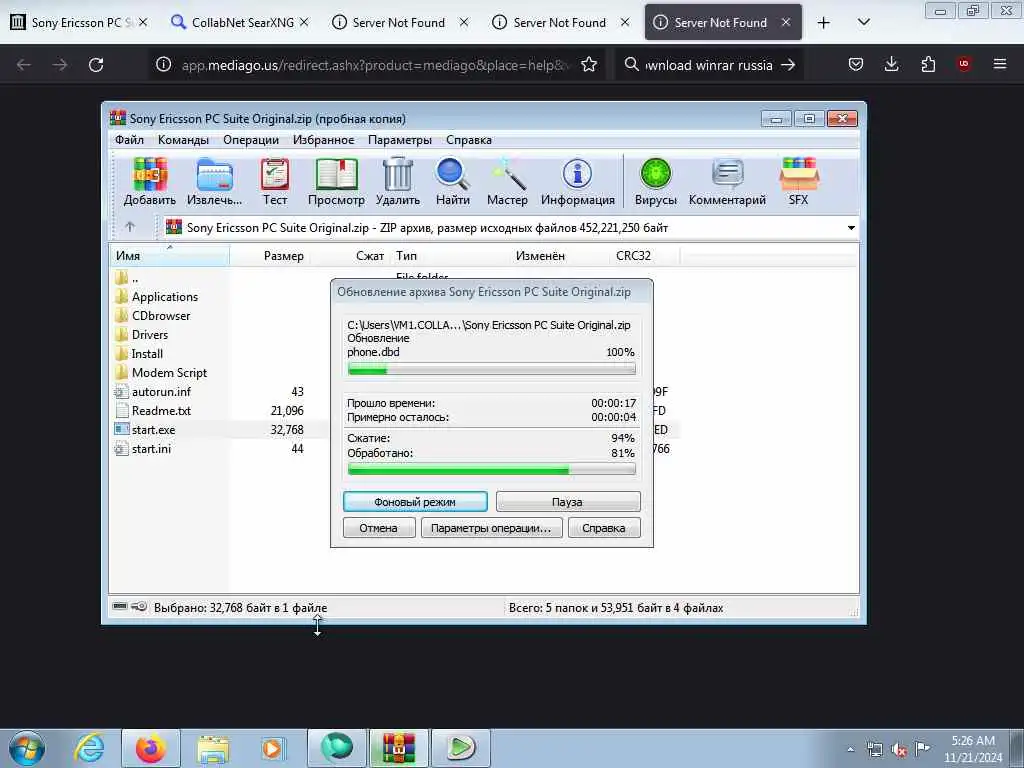Show hidden system tray icons arrow
This screenshot has height=768, width=1024.
click(850, 750)
